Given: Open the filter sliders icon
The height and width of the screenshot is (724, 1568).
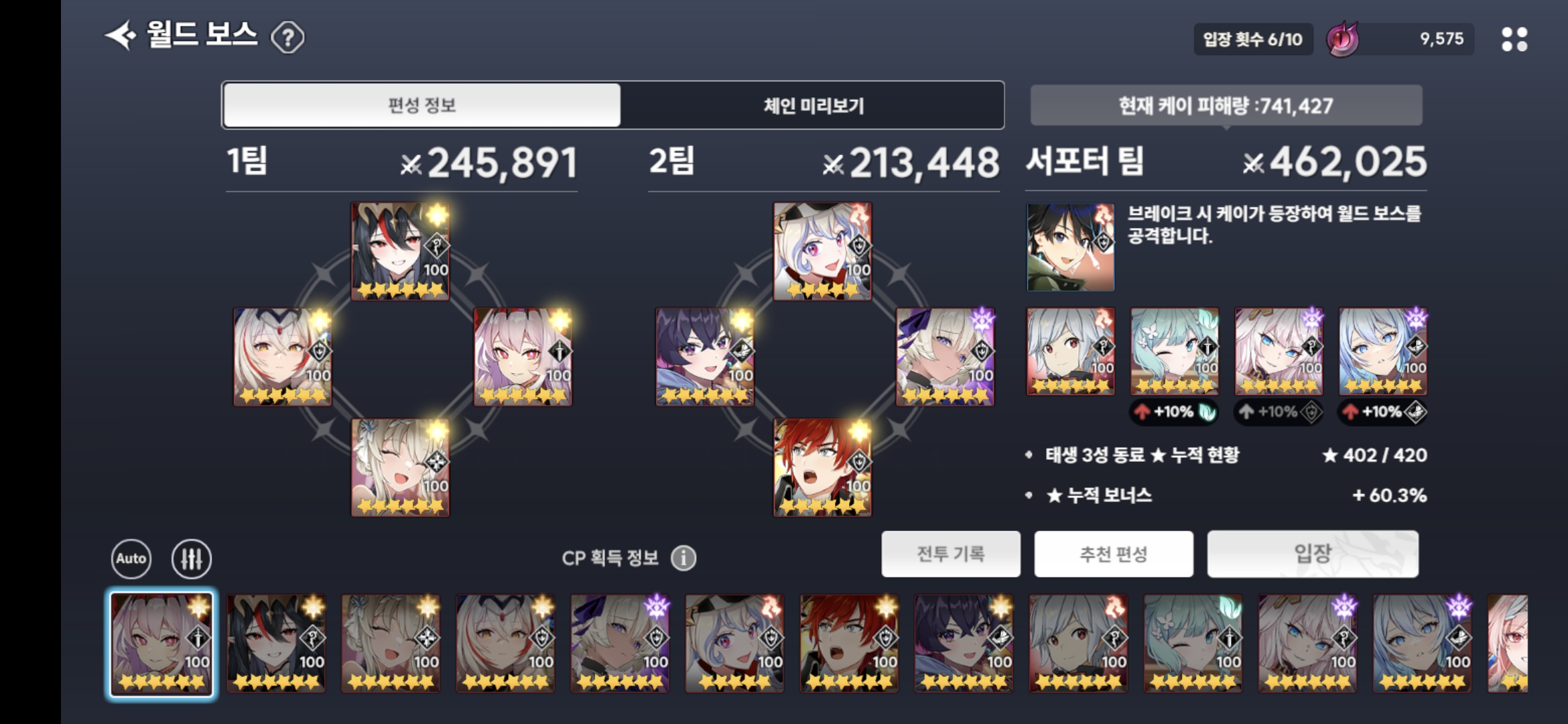Looking at the screenshot, I should [x=192, y=558].
